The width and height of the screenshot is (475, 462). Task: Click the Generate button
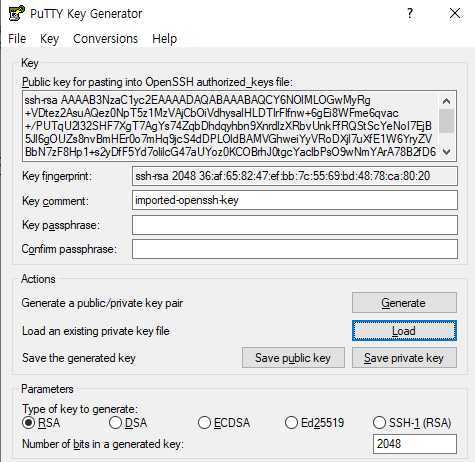click(x=404, y=303)
